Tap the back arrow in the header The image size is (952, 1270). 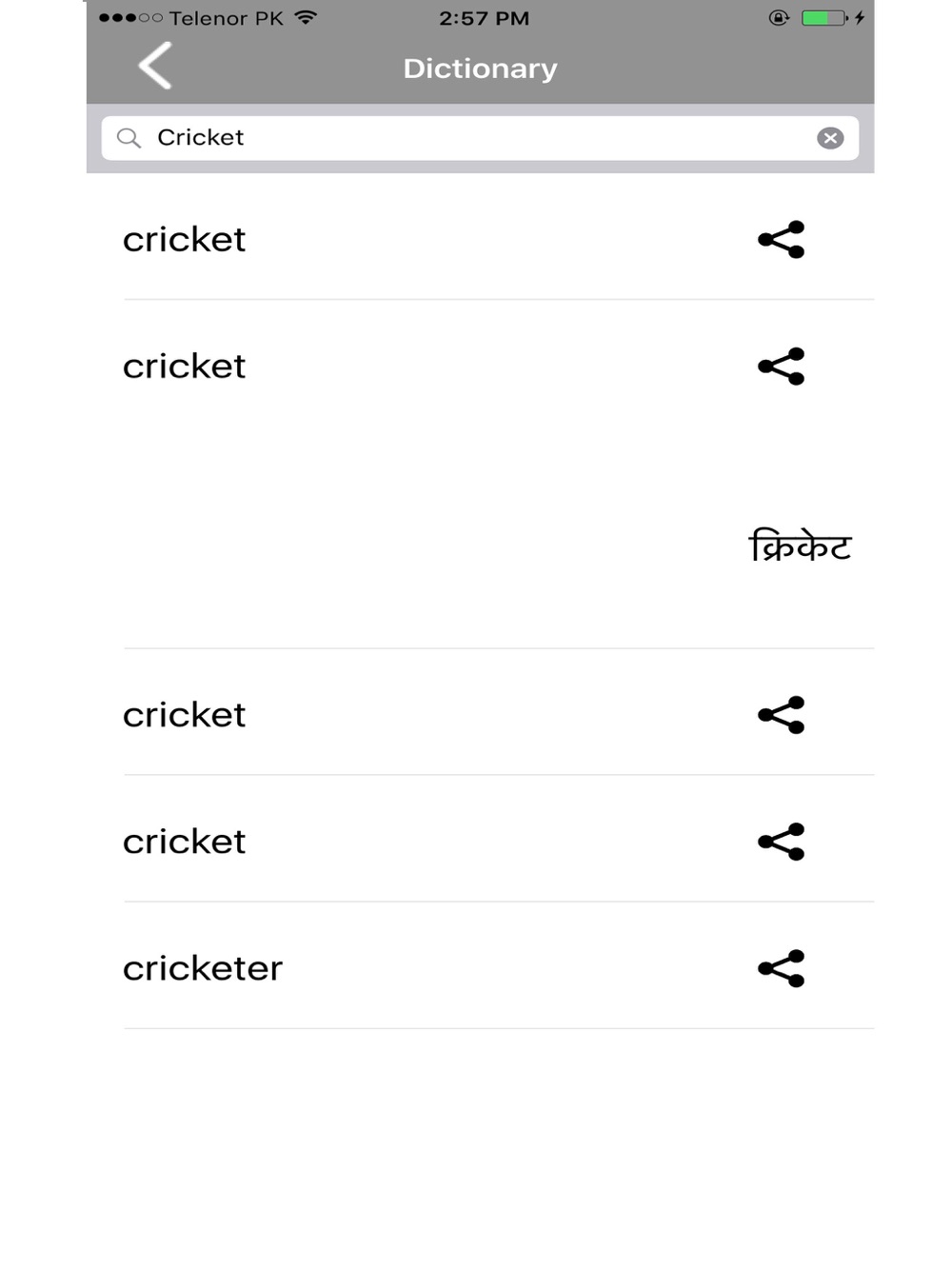tap(155, 66)
